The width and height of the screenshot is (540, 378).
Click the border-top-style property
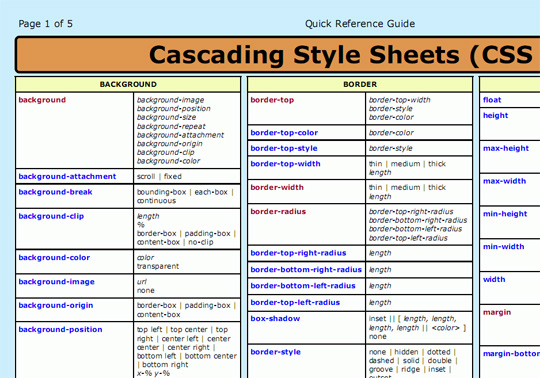tap(284, 148)
